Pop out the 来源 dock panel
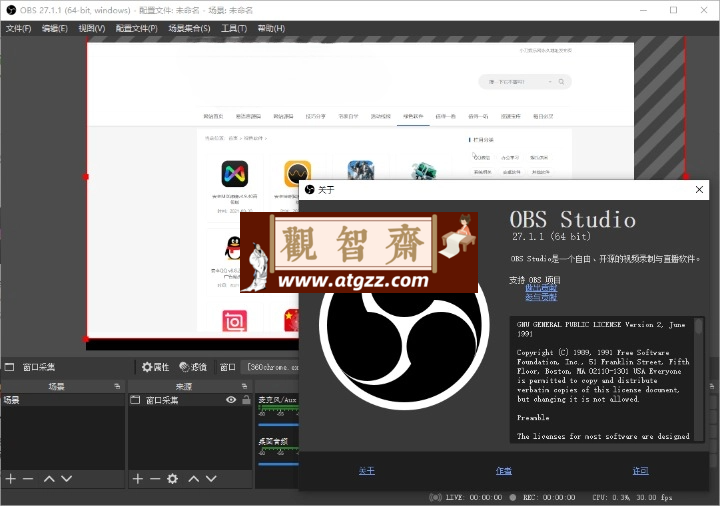720x506 pixels. coord(244,386)
